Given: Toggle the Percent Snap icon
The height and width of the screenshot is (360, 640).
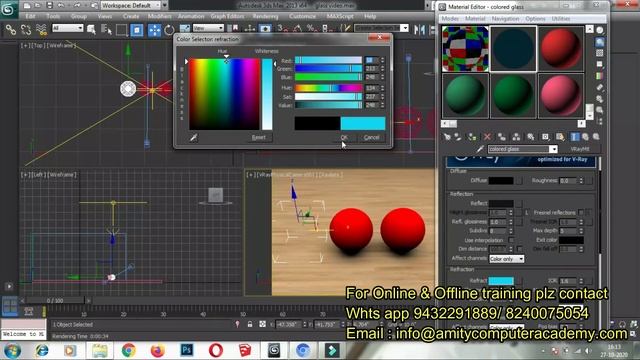Looking at the screenshot, I should (x=312, y=28).
